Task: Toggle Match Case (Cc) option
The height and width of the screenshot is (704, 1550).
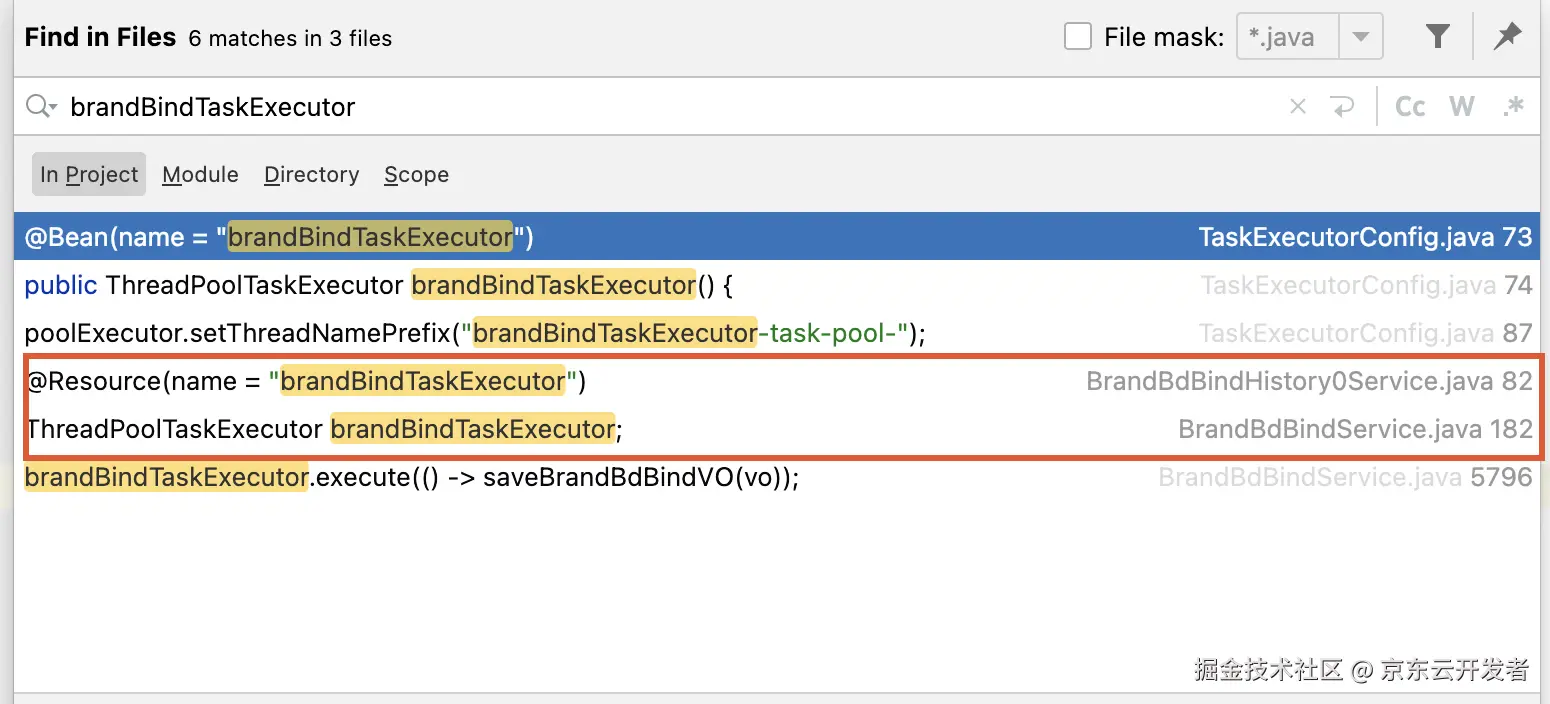Action: [x=1410, y=107]
